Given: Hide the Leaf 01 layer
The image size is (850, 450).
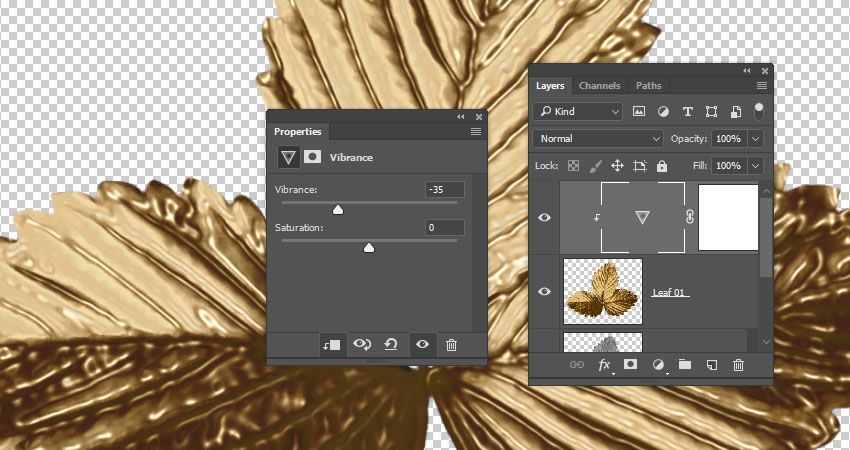Looking at the screenshot, I should point(544,292).
